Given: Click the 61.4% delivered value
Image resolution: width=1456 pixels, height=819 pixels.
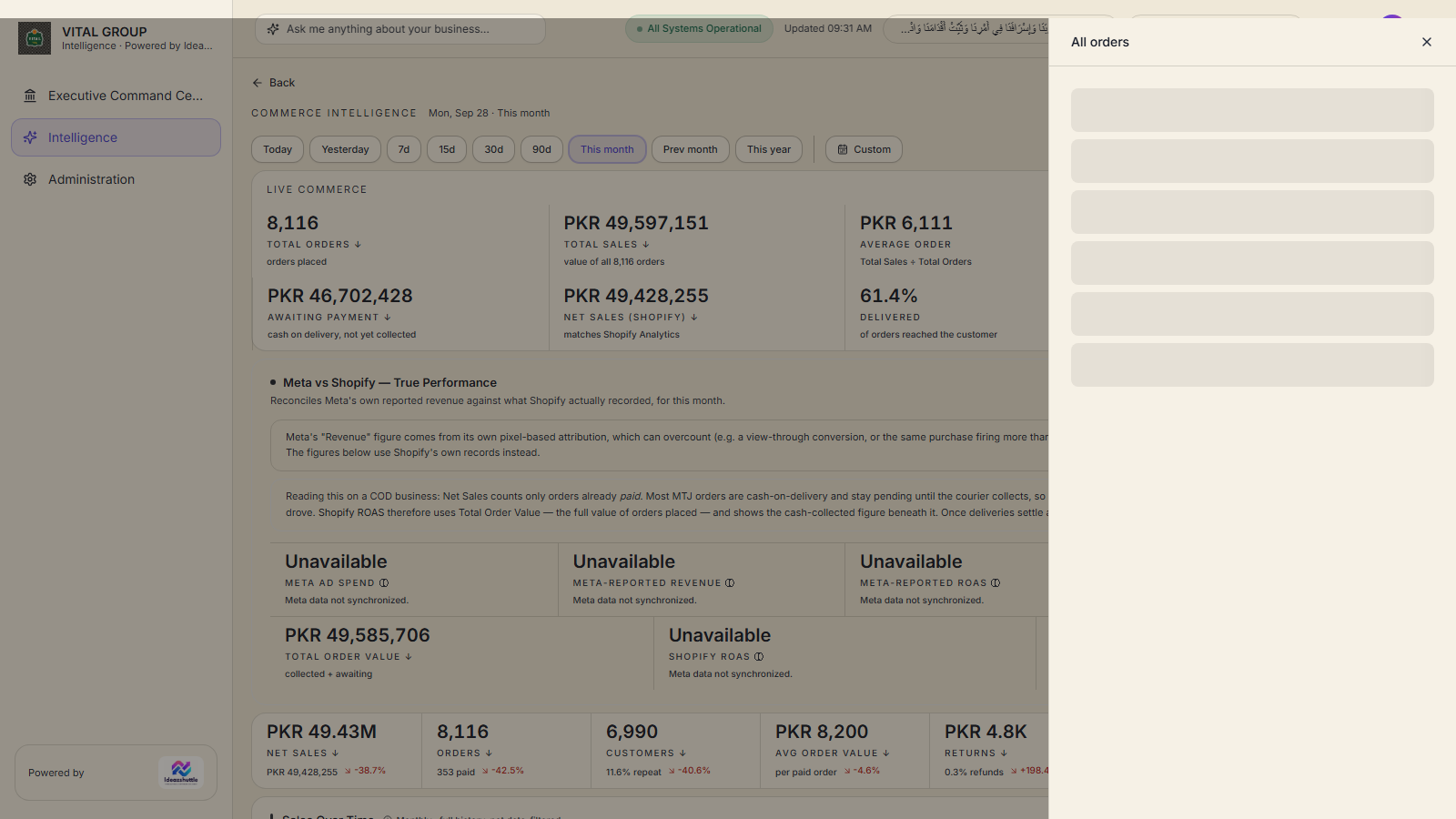Looking at the screenshot, I should [889, 296].
